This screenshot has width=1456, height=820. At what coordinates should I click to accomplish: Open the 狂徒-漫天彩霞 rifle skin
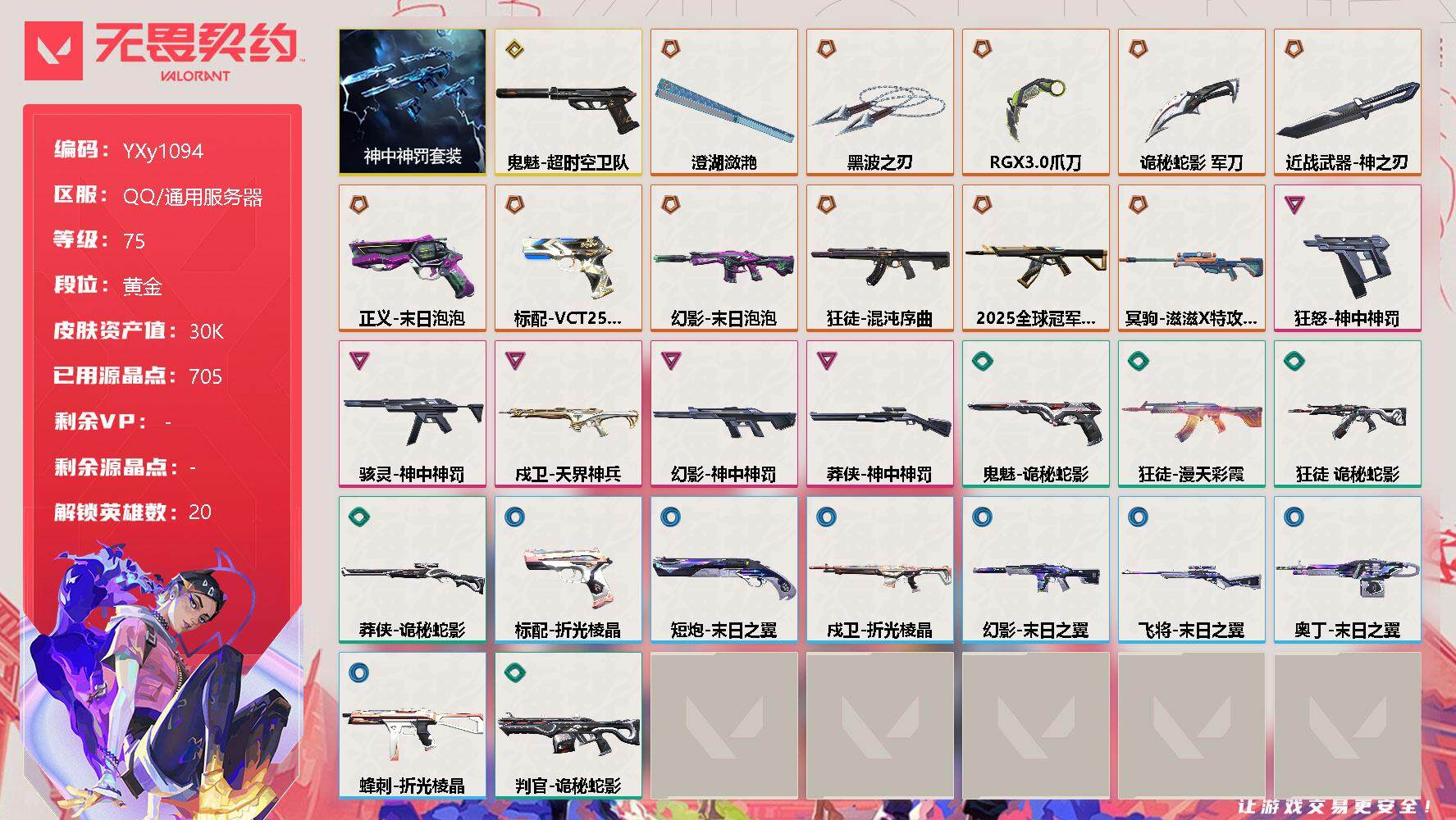coord(1191,413)
